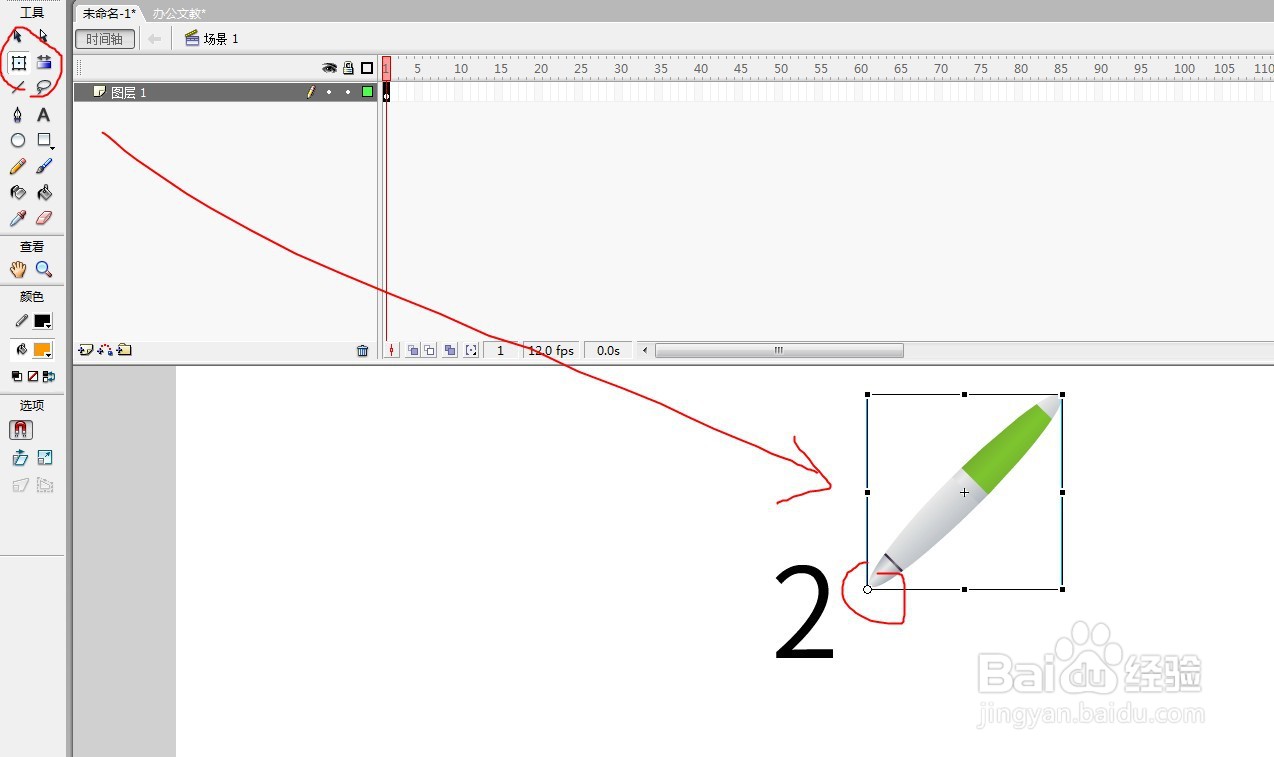Image resolution: width=1274 pixels, height=757 pixels.
Task: Click the Black and White colors icon
Action: (x=17, y=376)
